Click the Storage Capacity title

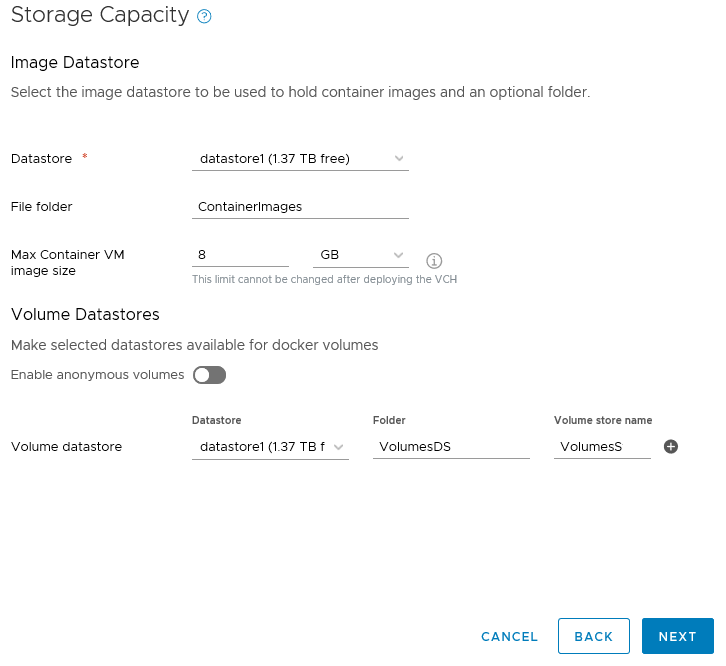pyautogui.click(x=100, y=15)
